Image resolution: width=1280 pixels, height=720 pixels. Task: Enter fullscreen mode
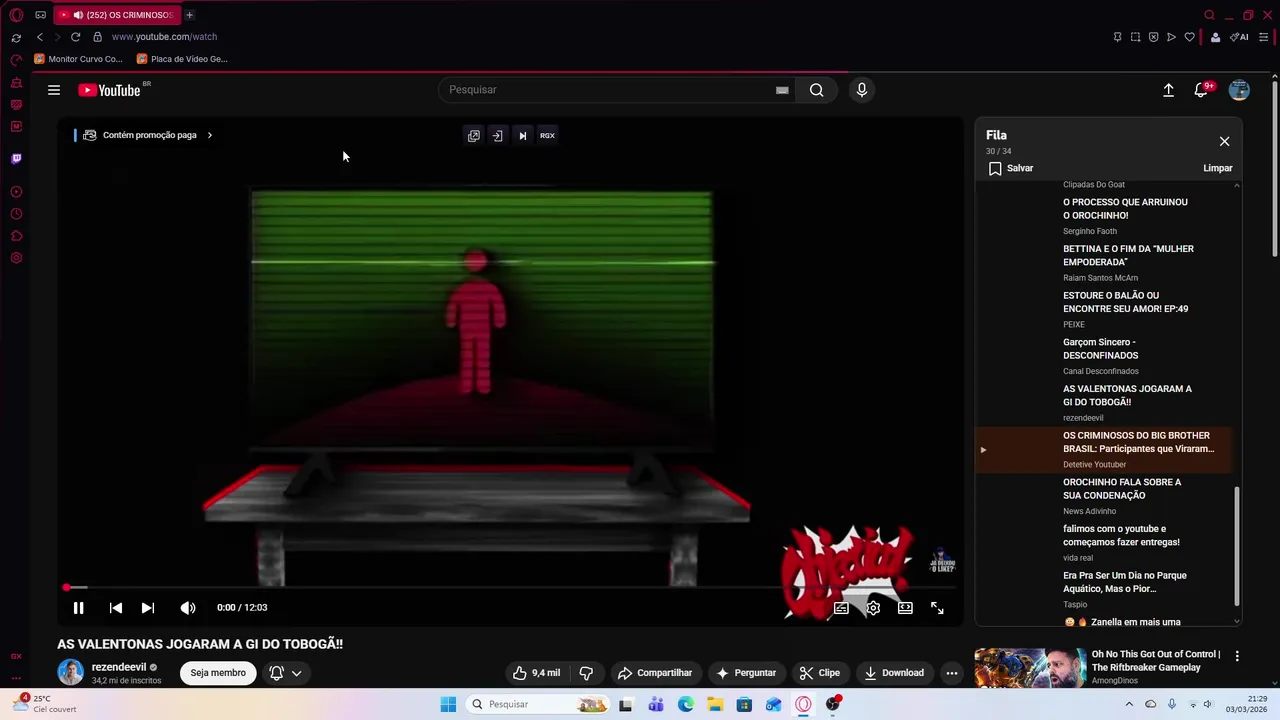tap(937, 607)
